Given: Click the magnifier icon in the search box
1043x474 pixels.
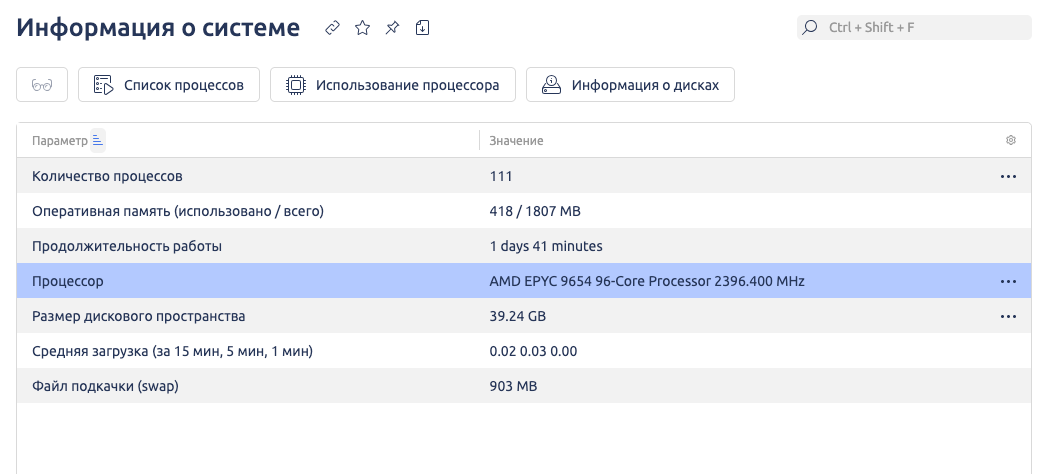Looking at the screenshot, I should coord(811,28).
